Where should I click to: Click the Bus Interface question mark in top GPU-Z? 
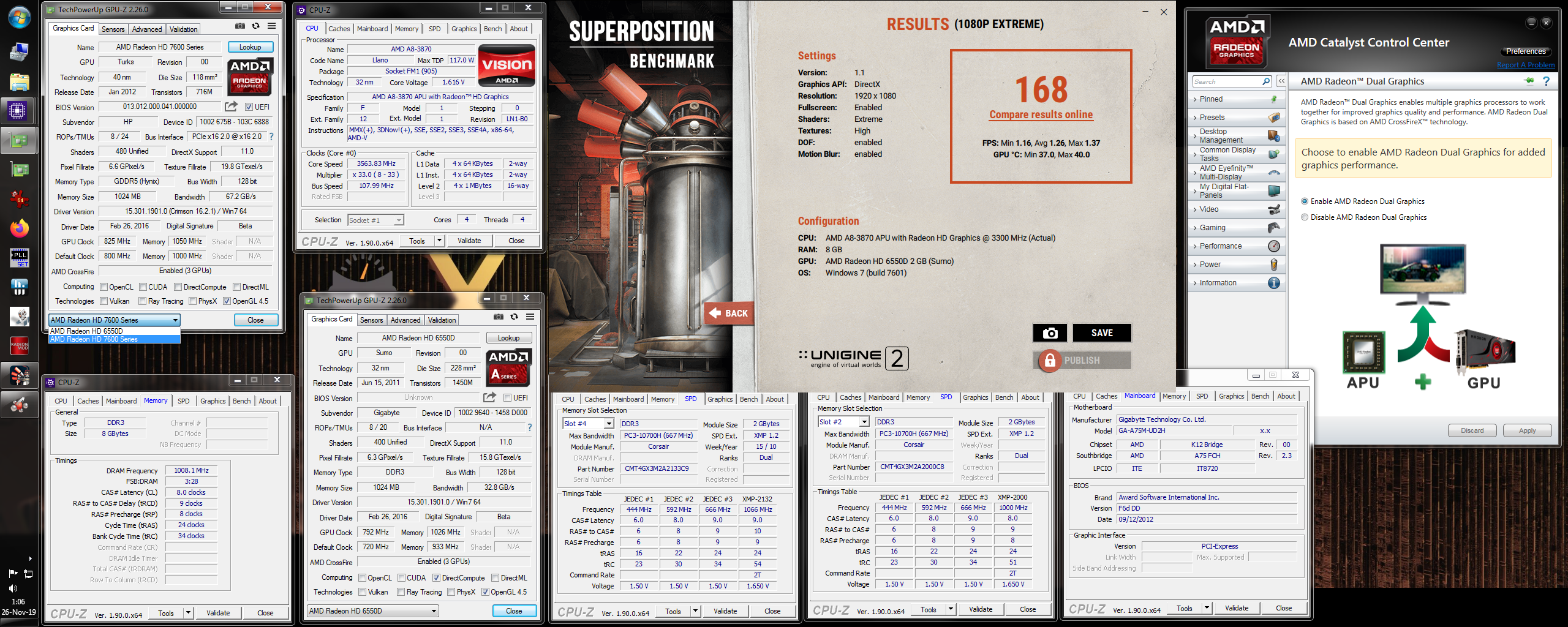point(271,137)
